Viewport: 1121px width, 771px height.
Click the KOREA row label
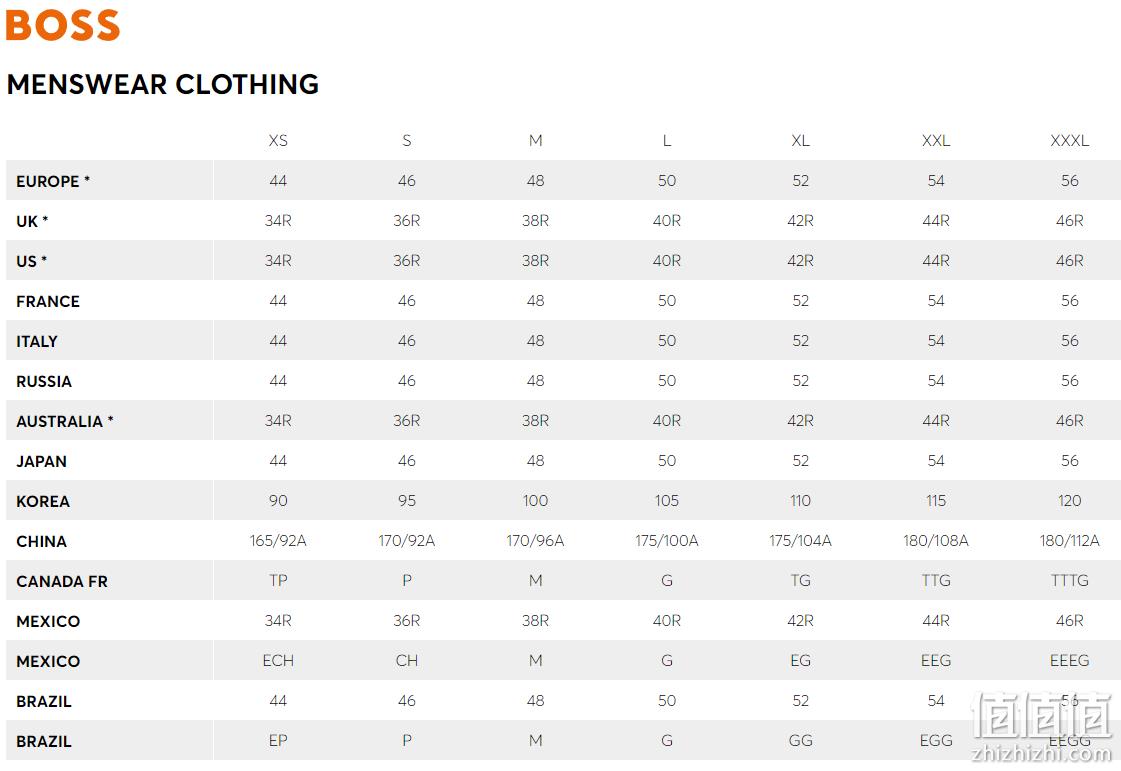tap(43, 501)
